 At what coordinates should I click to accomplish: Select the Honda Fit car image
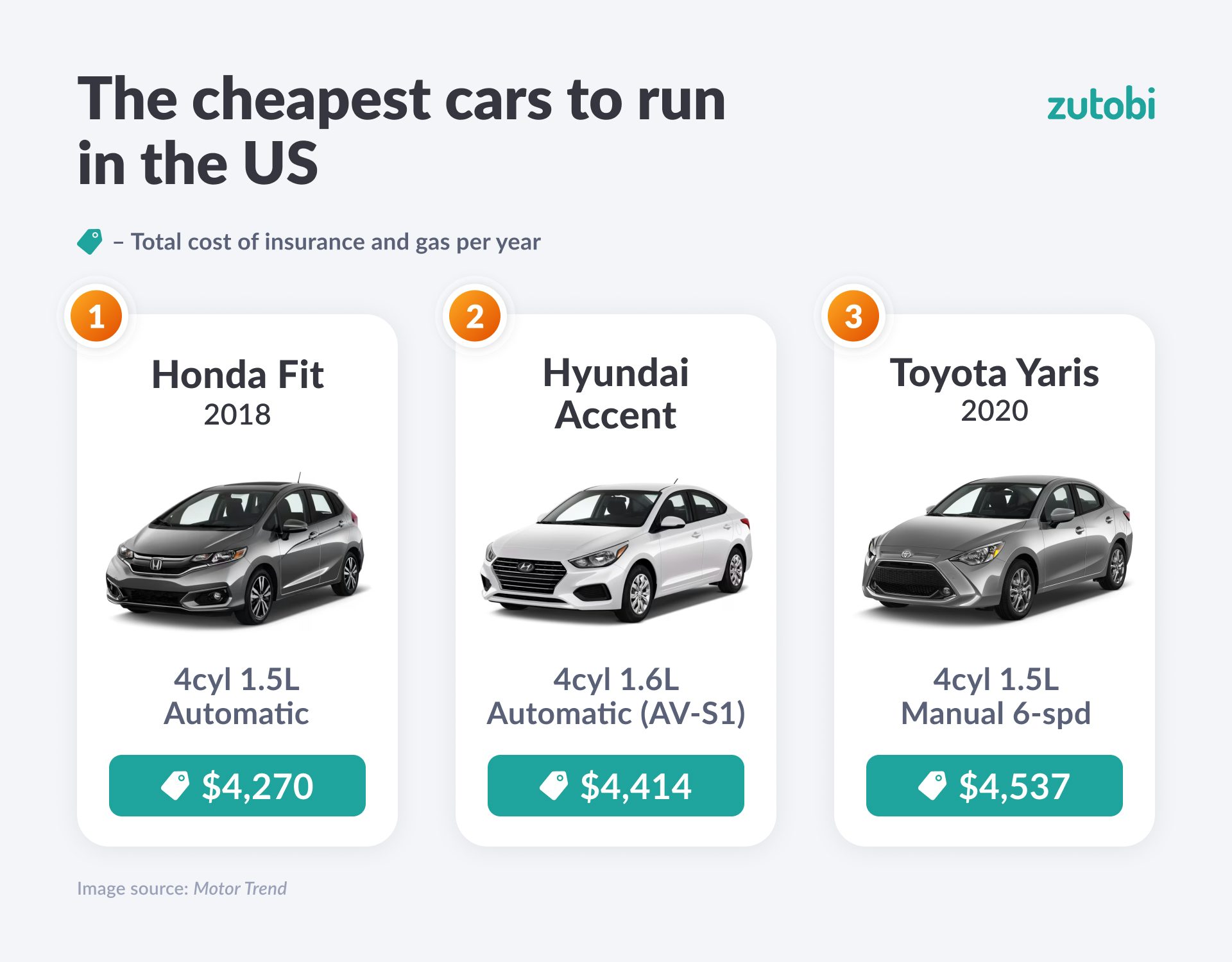pyautogui.click(x=236, y=552)
